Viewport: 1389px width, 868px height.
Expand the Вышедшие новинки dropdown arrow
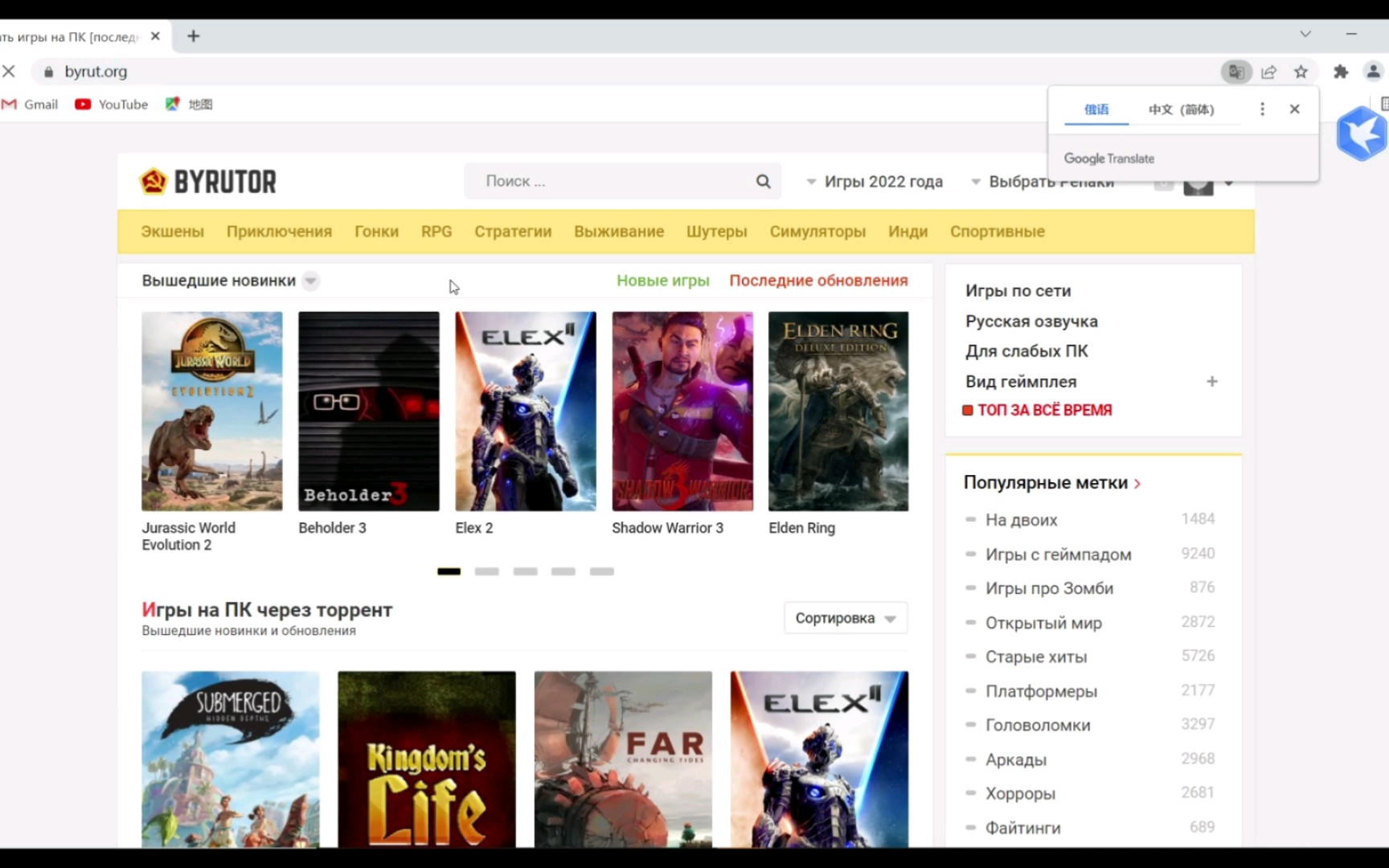click(311, 280)
